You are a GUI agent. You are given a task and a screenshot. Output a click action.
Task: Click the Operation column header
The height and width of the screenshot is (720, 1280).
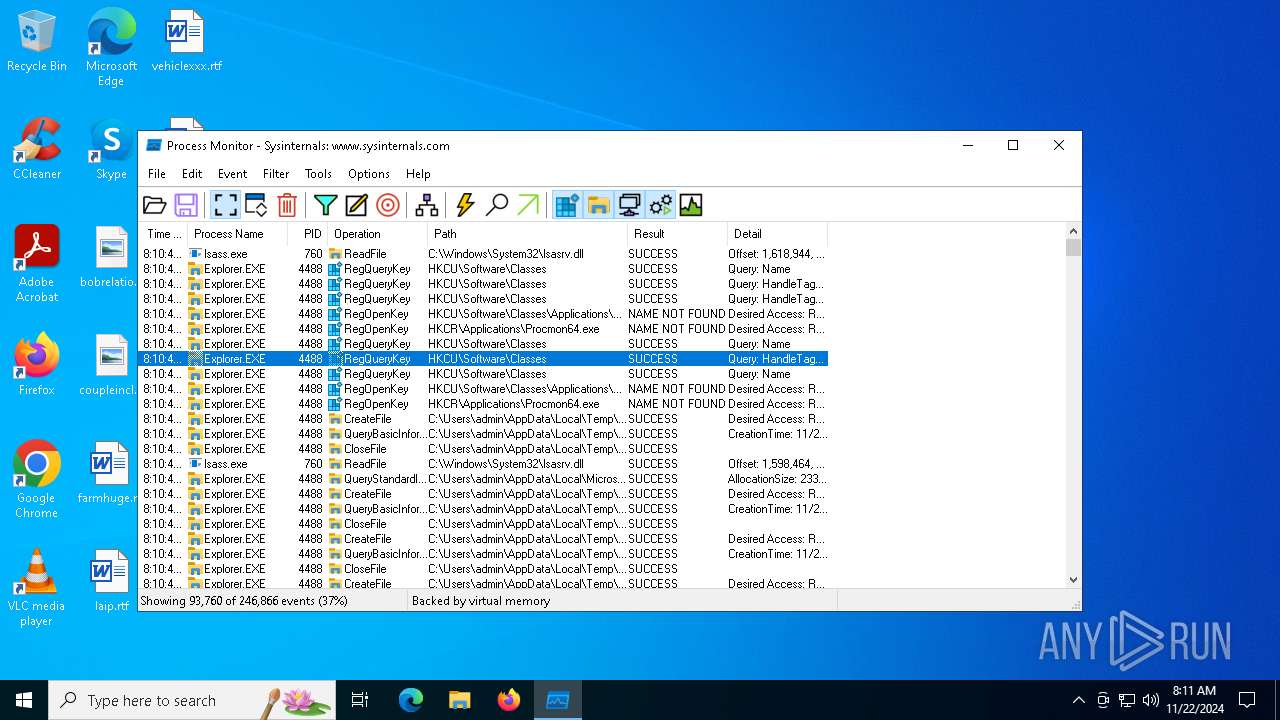click(378, 234)
